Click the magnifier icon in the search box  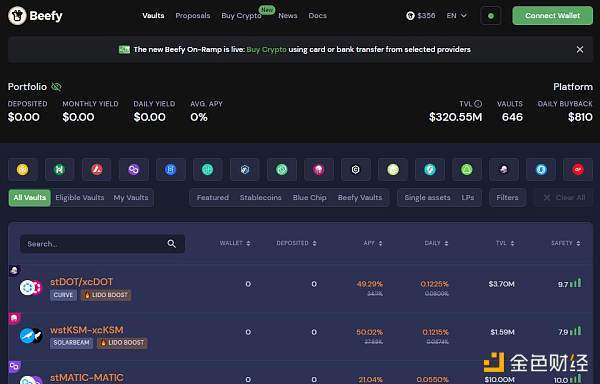pos(171,244)
